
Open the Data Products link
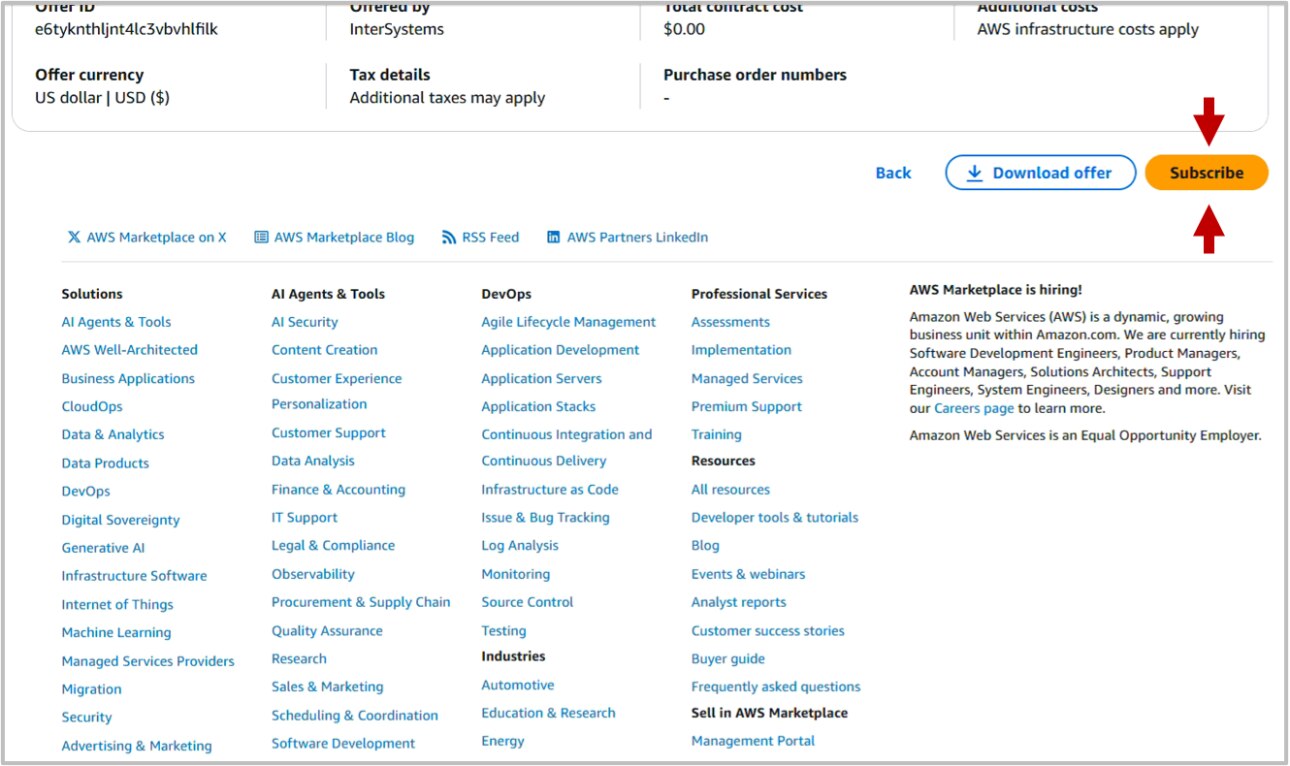coord(103,462)
